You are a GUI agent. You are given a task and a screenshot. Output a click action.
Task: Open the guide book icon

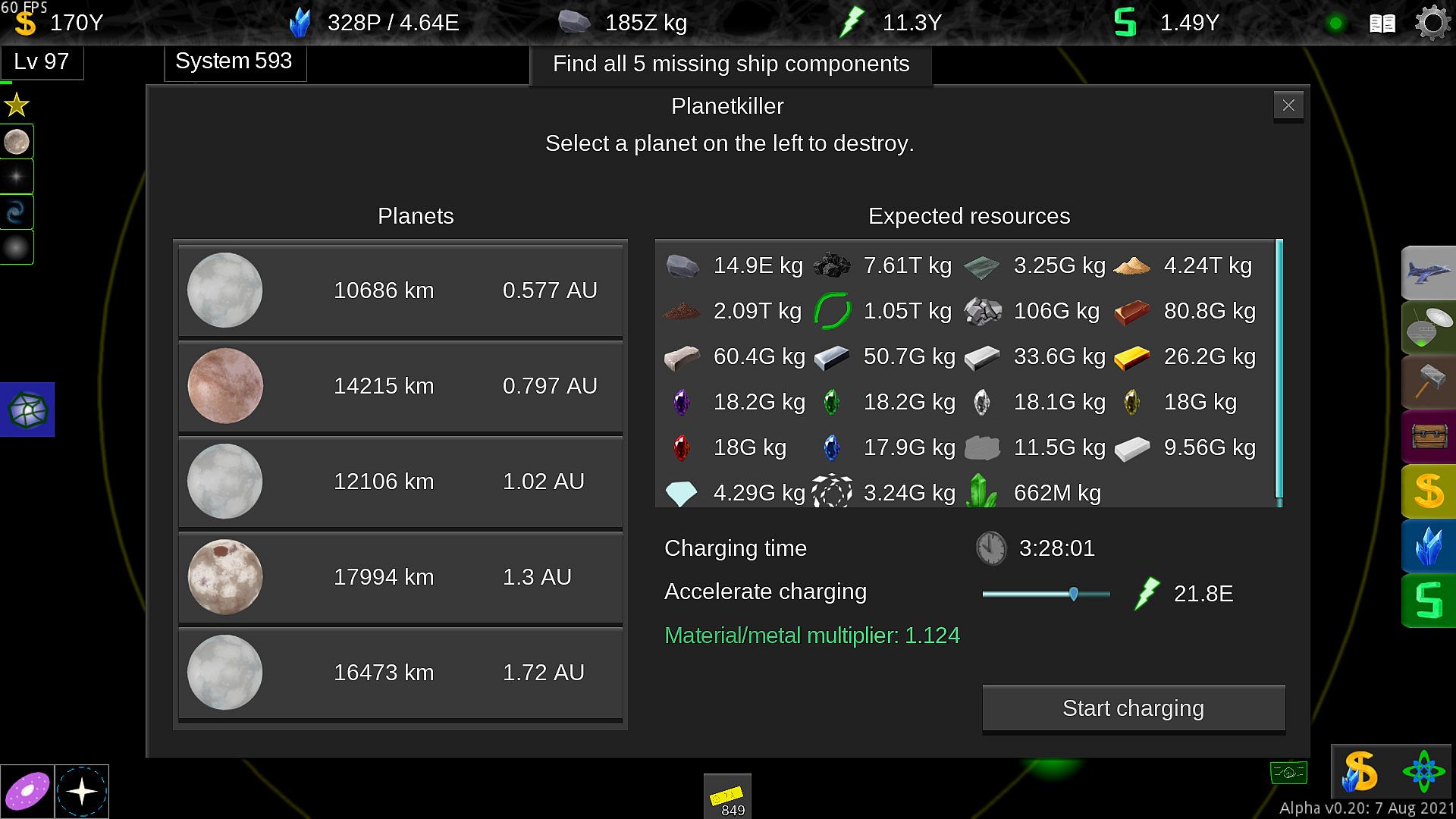(x=1382, y=24)
